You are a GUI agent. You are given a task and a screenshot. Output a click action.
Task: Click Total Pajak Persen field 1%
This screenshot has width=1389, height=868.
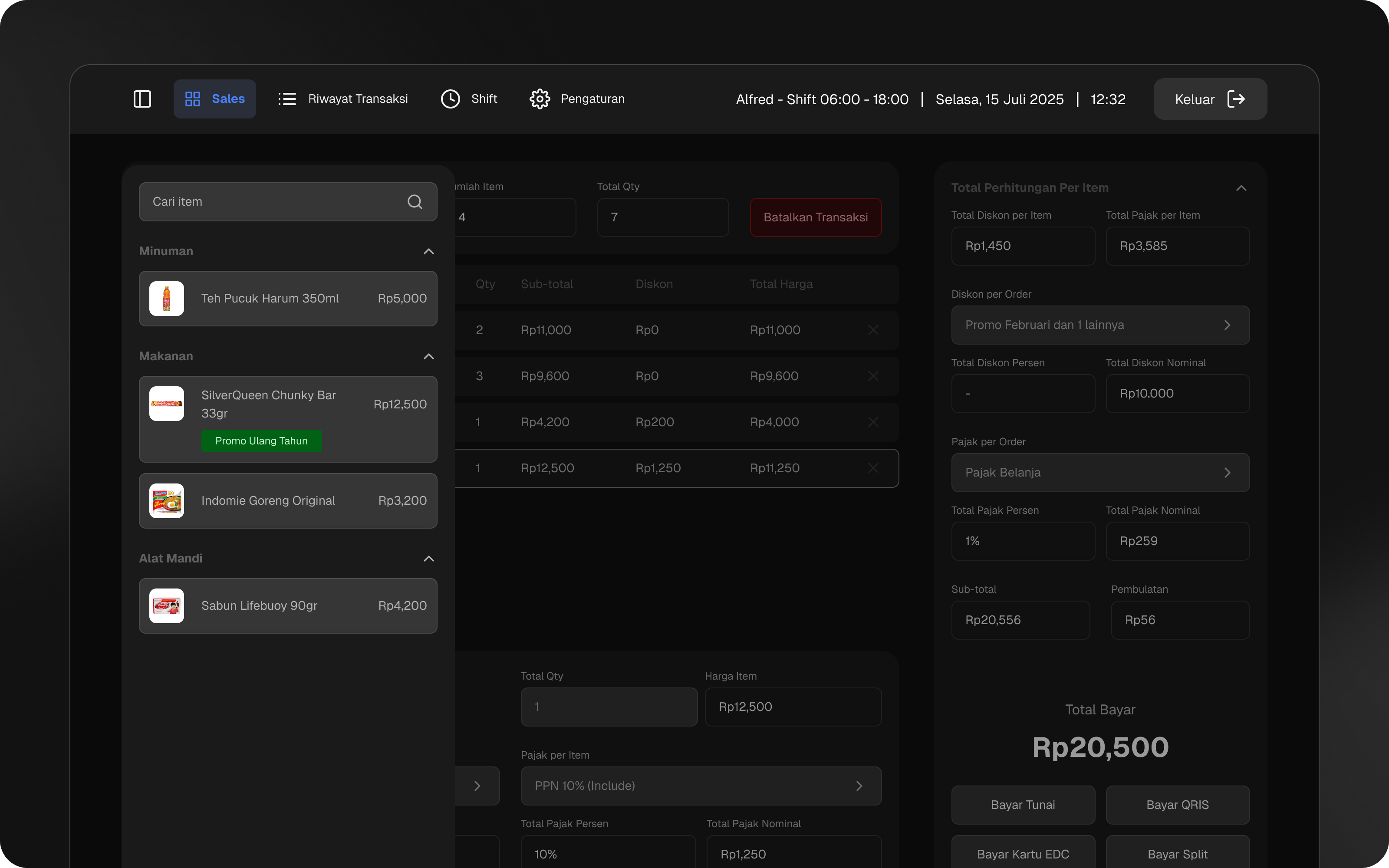(x=1023, y=541)
